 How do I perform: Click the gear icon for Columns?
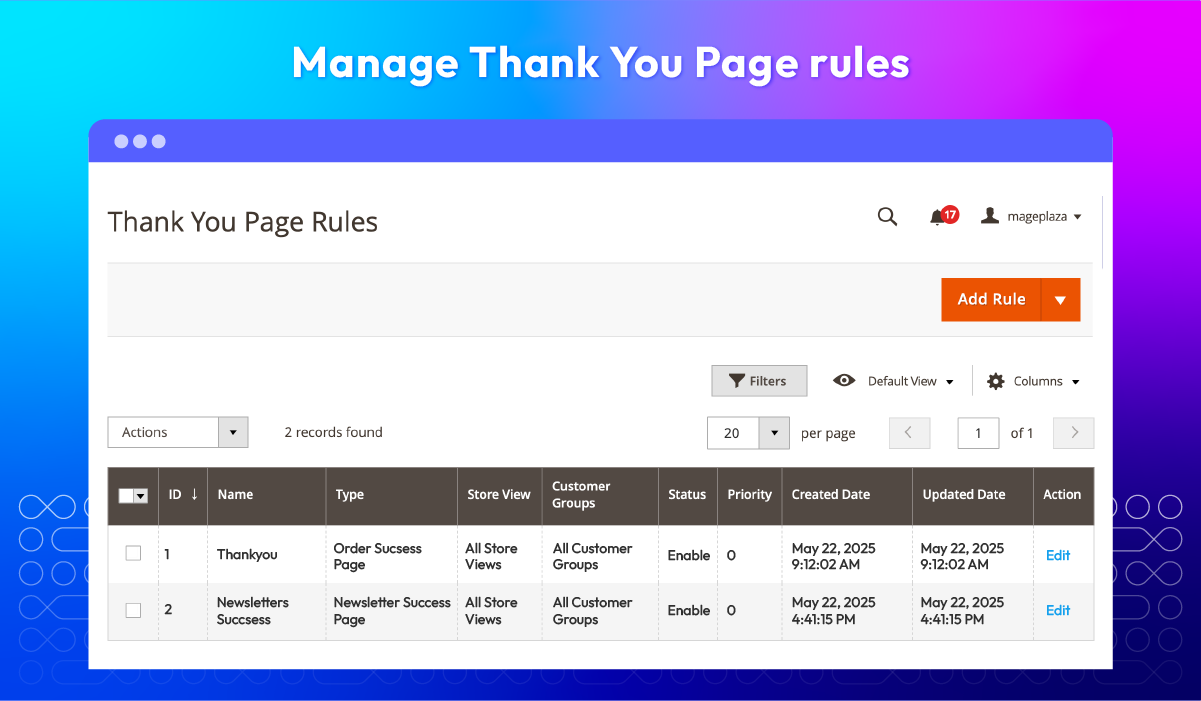pyautogui.click(x=995, y=381)
